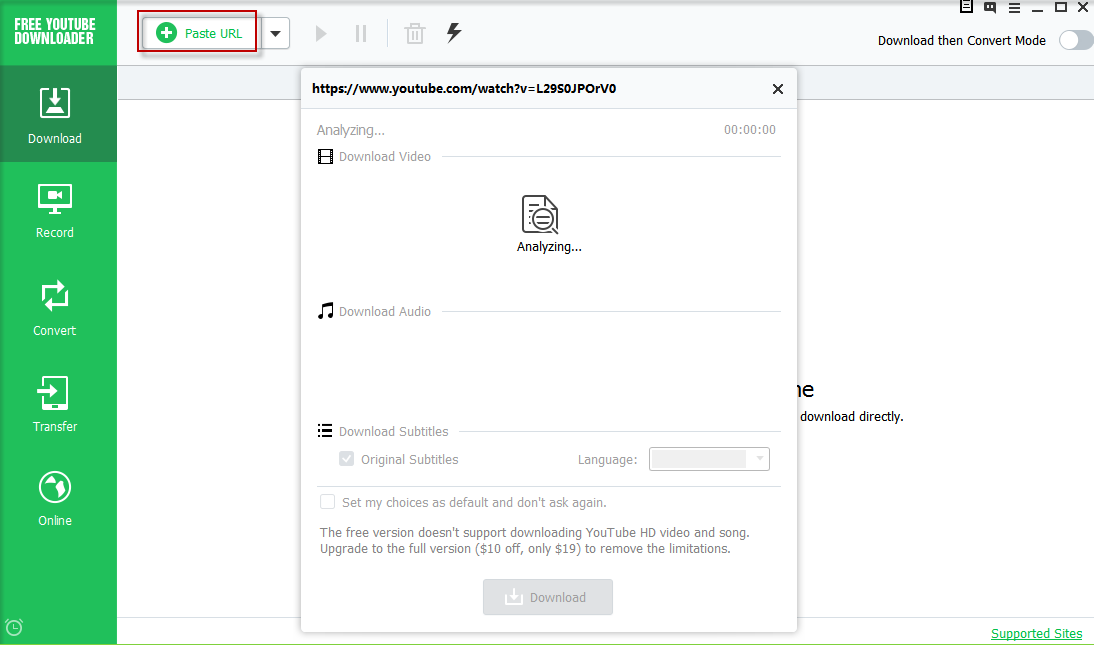This screenshot has width=1094, height=645.
Task: Click the upgrade to full version notice
Action: pos(534,540)
